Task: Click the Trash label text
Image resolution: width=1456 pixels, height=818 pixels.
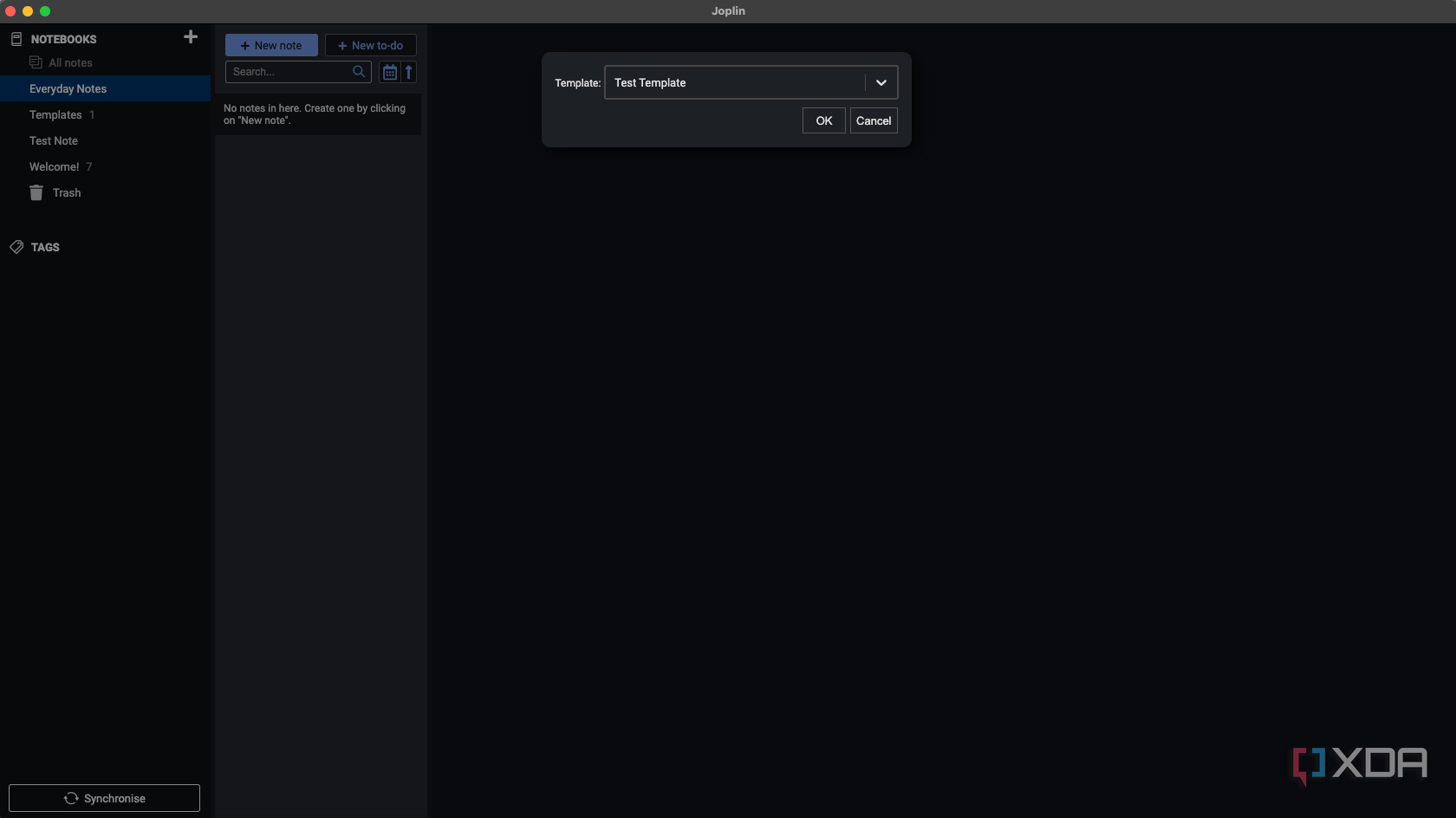Action: pos(67,192)
